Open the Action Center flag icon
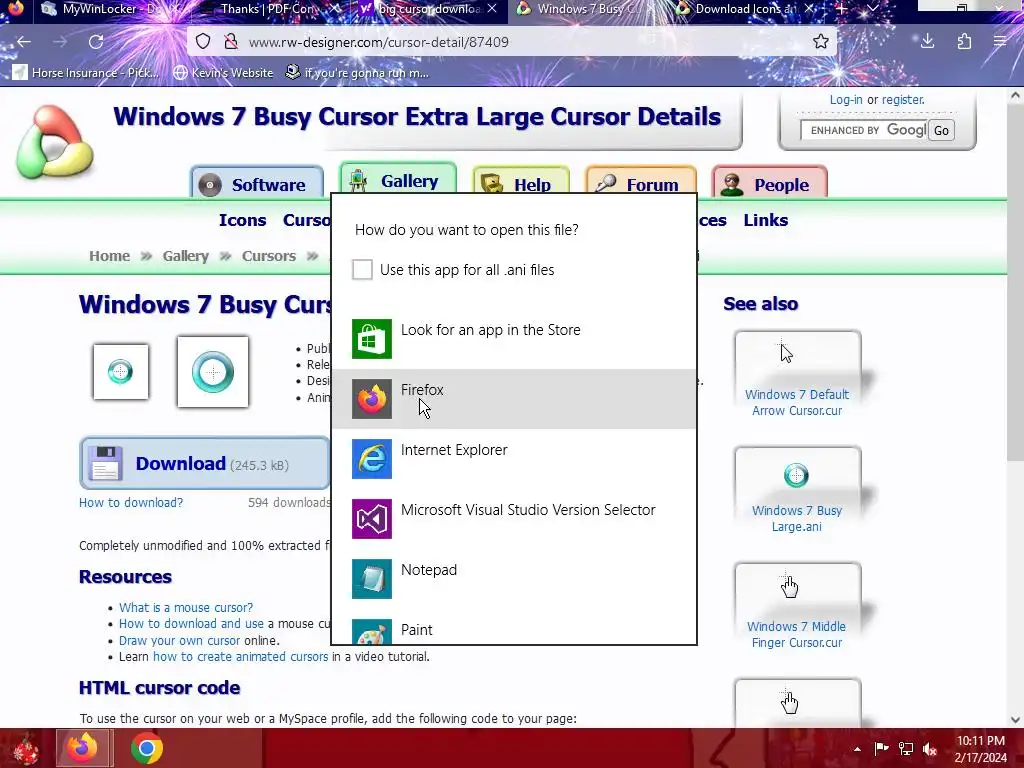This screenshot has width=1024, height=768. pyautogui.click(x=881, y=748)
